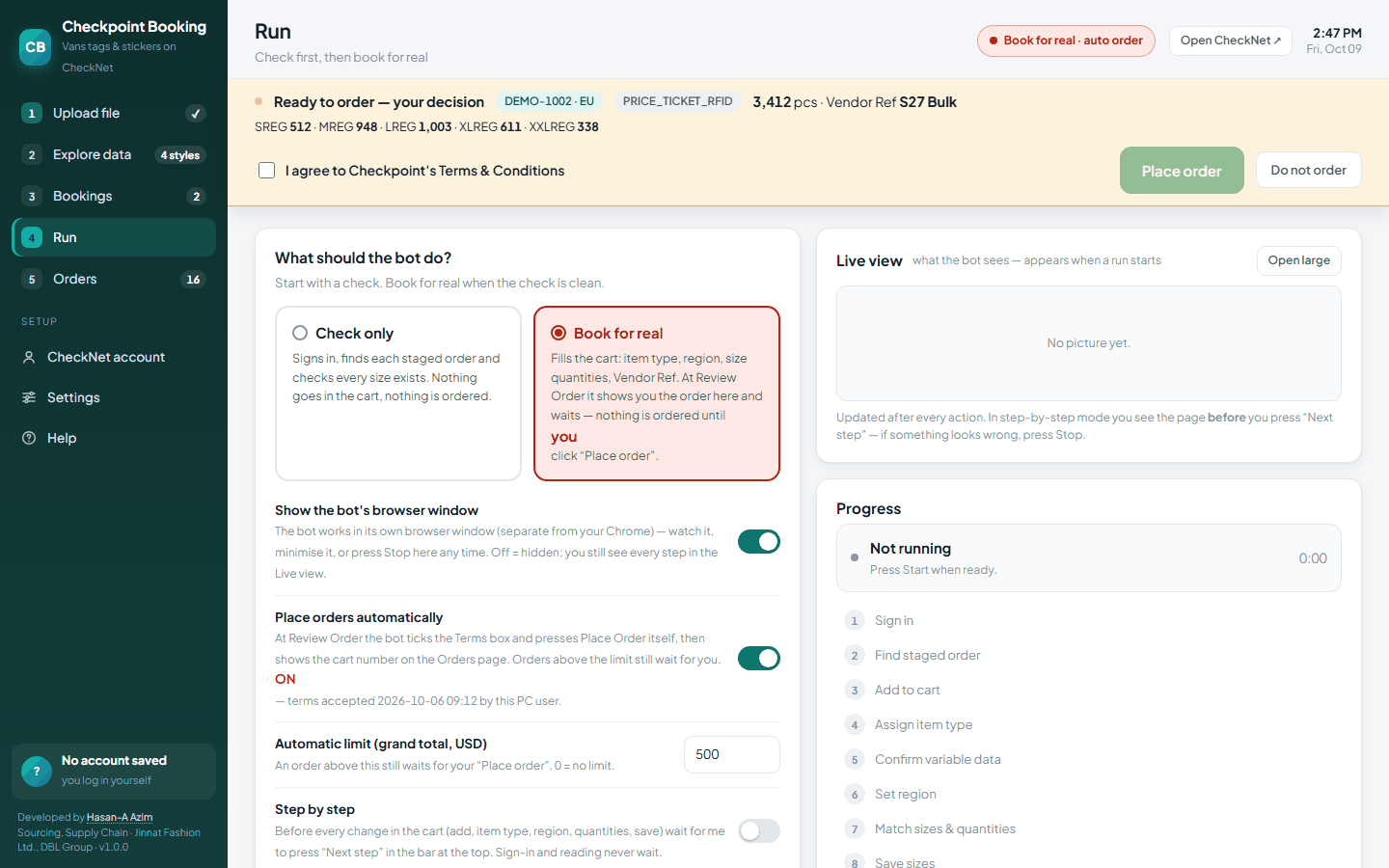1389x868 pixels.
Task: Open the Explore data section
Action: click(114, 155)
